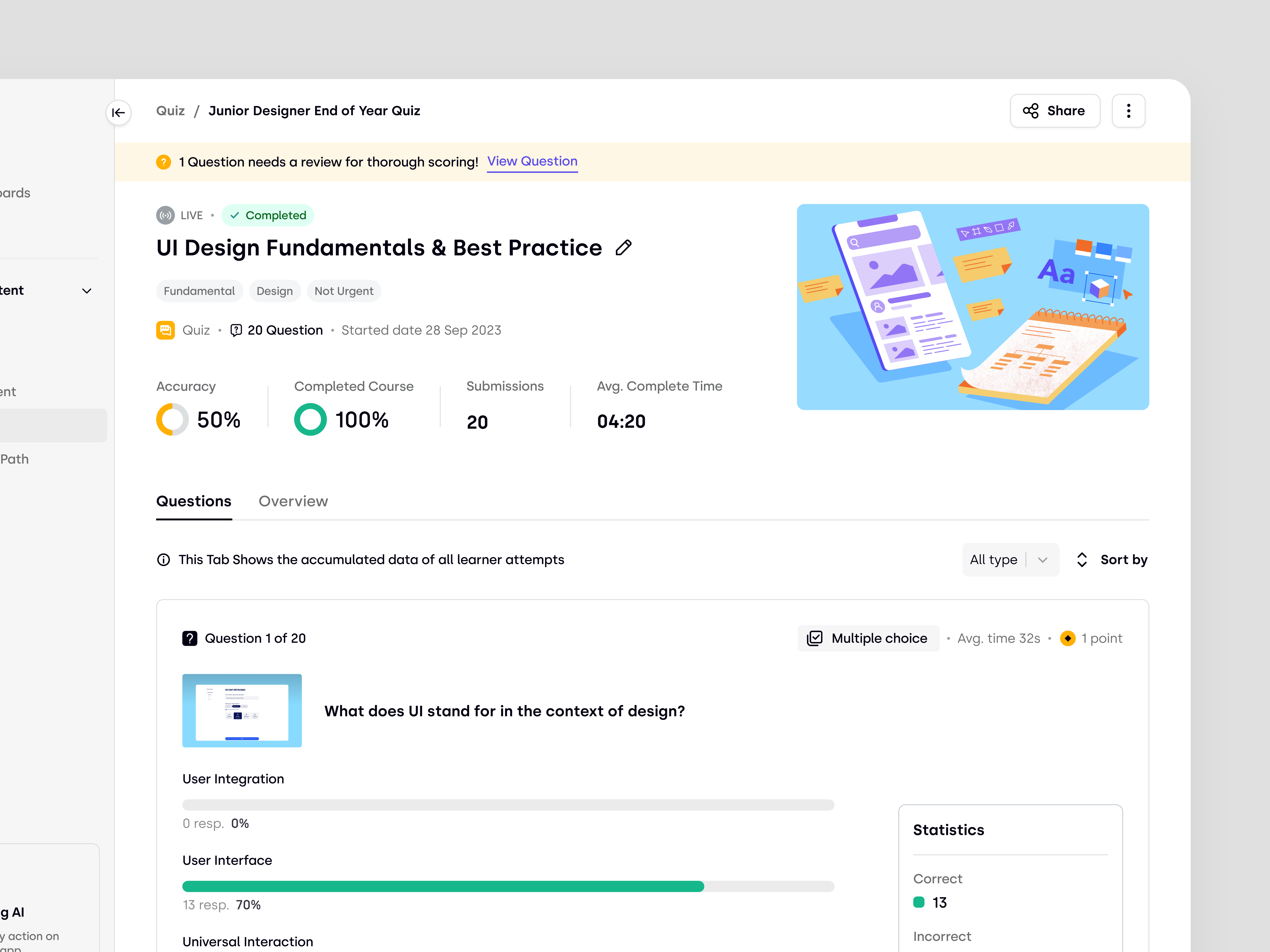Select the Questions tab
This screenshot has height=952, width=1270.
coord(193,501)
